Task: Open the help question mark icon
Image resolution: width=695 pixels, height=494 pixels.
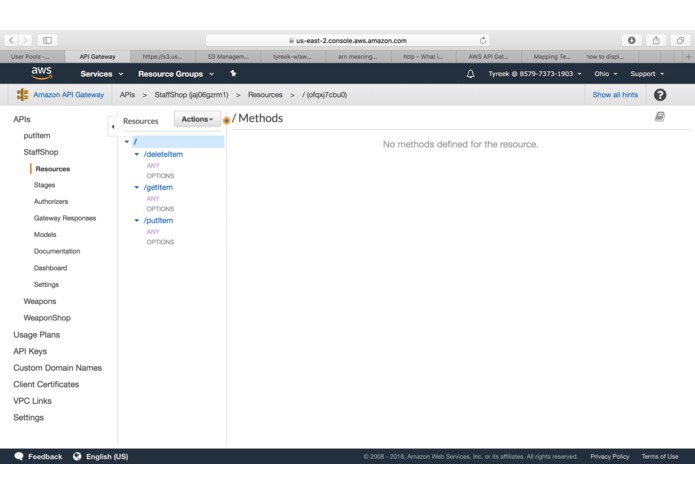Action: 660,95
